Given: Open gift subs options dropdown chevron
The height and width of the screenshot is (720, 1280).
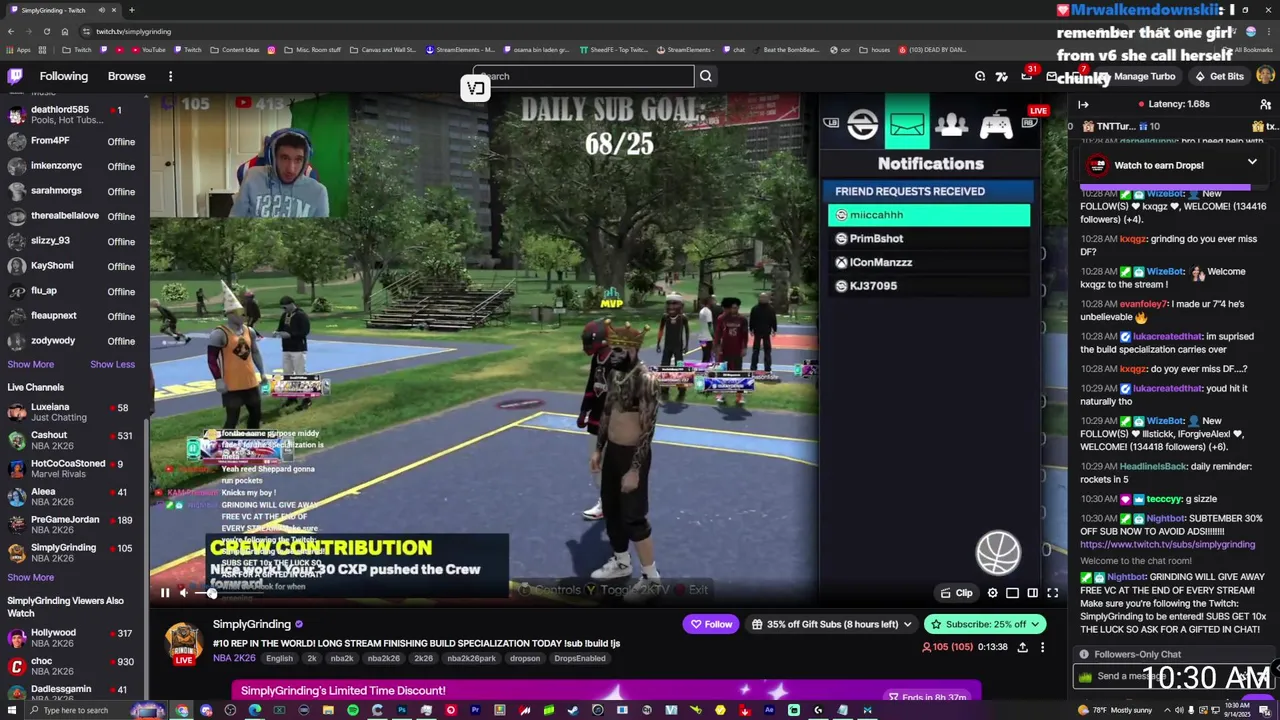Looking at the screenshot, I should coord(907,624).
